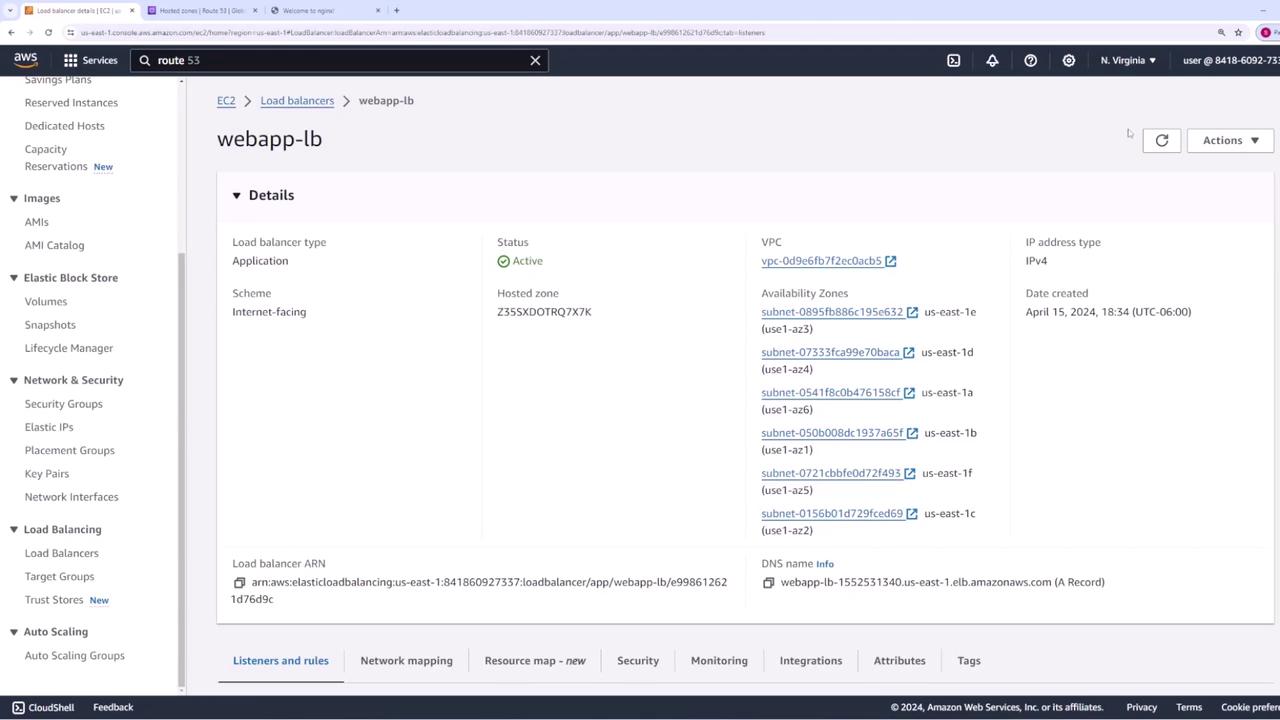This screenshot has width=1280, height=720.
Task: Open the user account menu
Action: 1231,60
